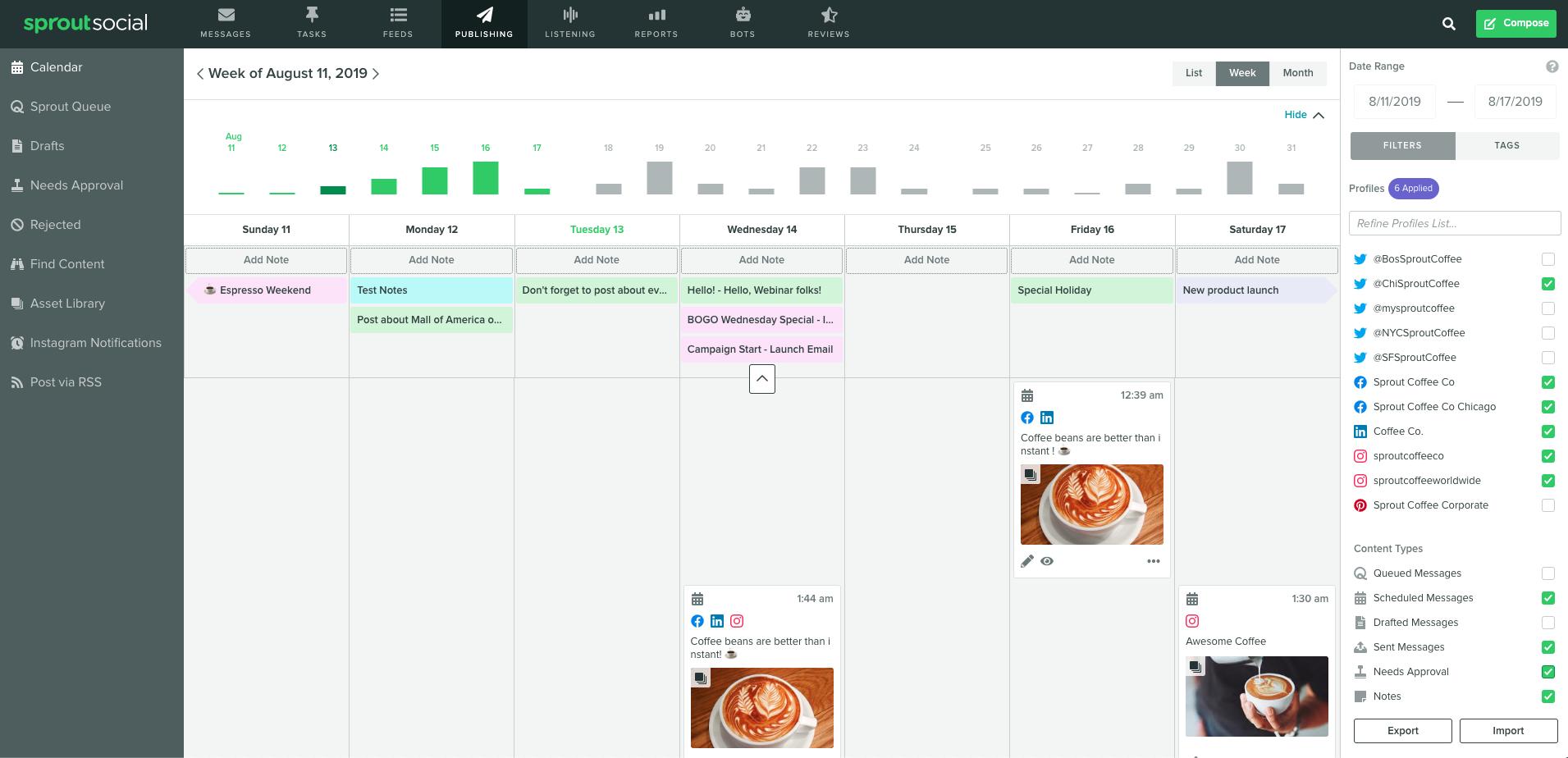Click the Export button

pyautogui.click(x=1403, y=731)
